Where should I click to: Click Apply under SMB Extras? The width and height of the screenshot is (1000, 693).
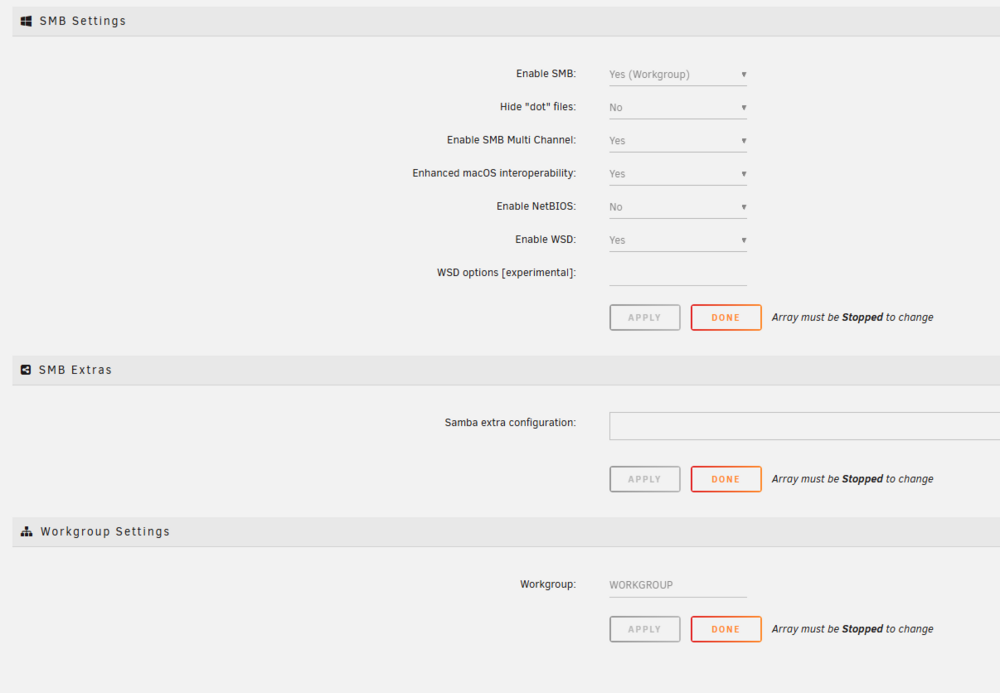(x=645, y=479)
